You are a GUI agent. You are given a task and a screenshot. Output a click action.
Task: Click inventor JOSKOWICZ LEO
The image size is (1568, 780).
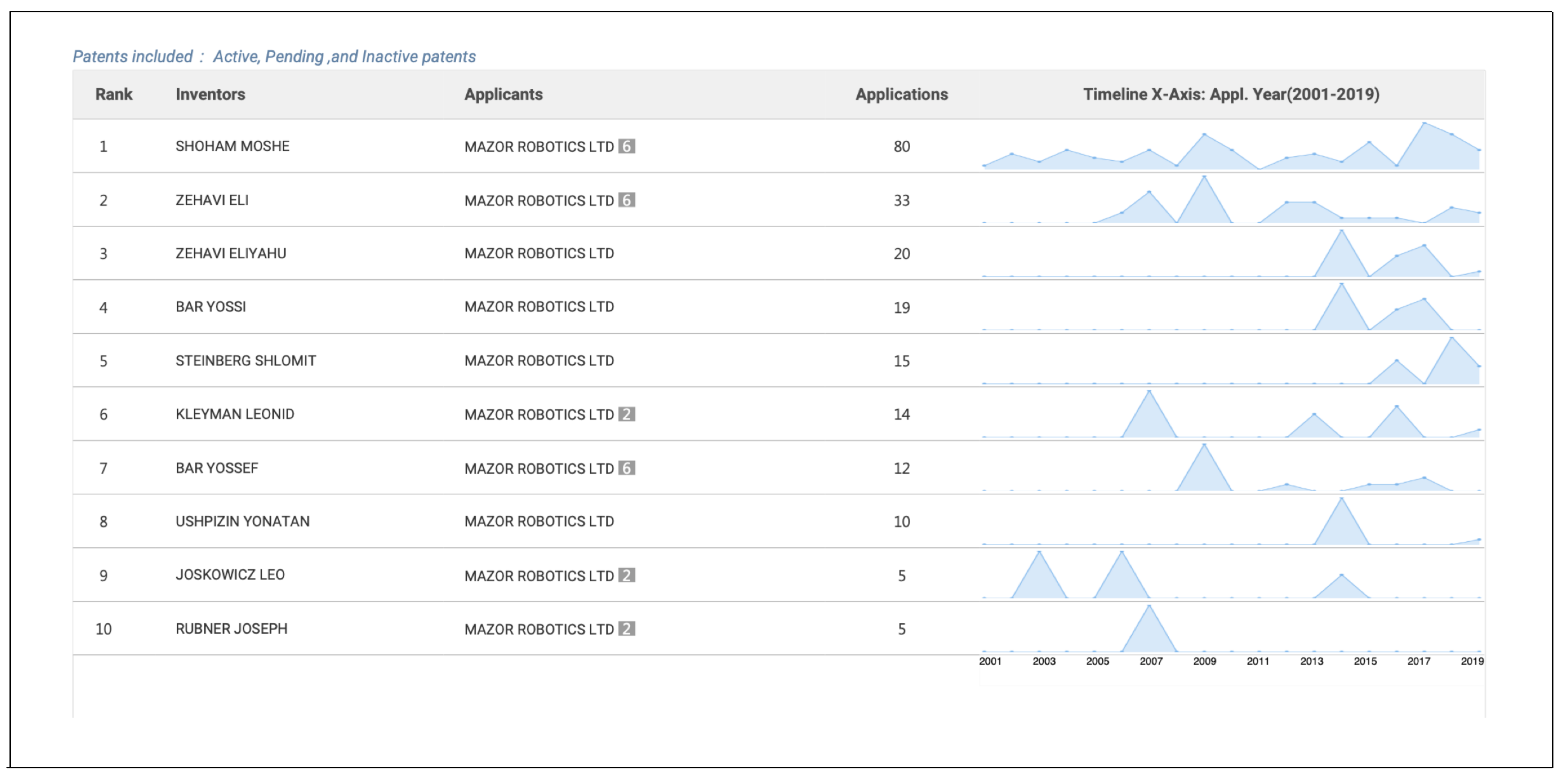pyautogui.click(x=230, y=575)
